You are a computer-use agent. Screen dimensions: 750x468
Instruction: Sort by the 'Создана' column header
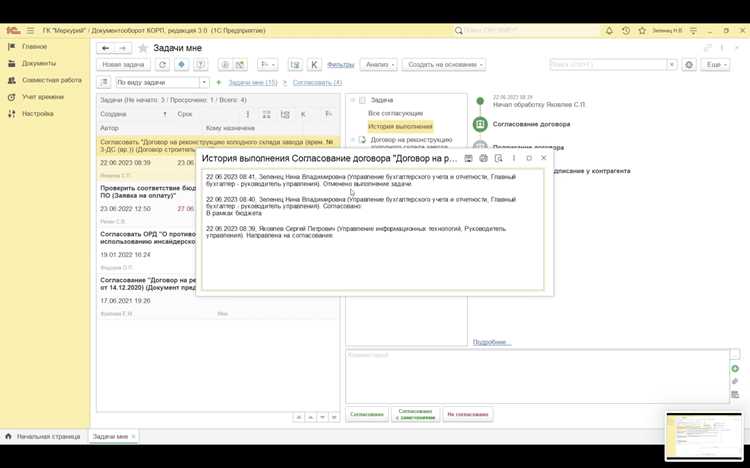(x=113, y=114)
